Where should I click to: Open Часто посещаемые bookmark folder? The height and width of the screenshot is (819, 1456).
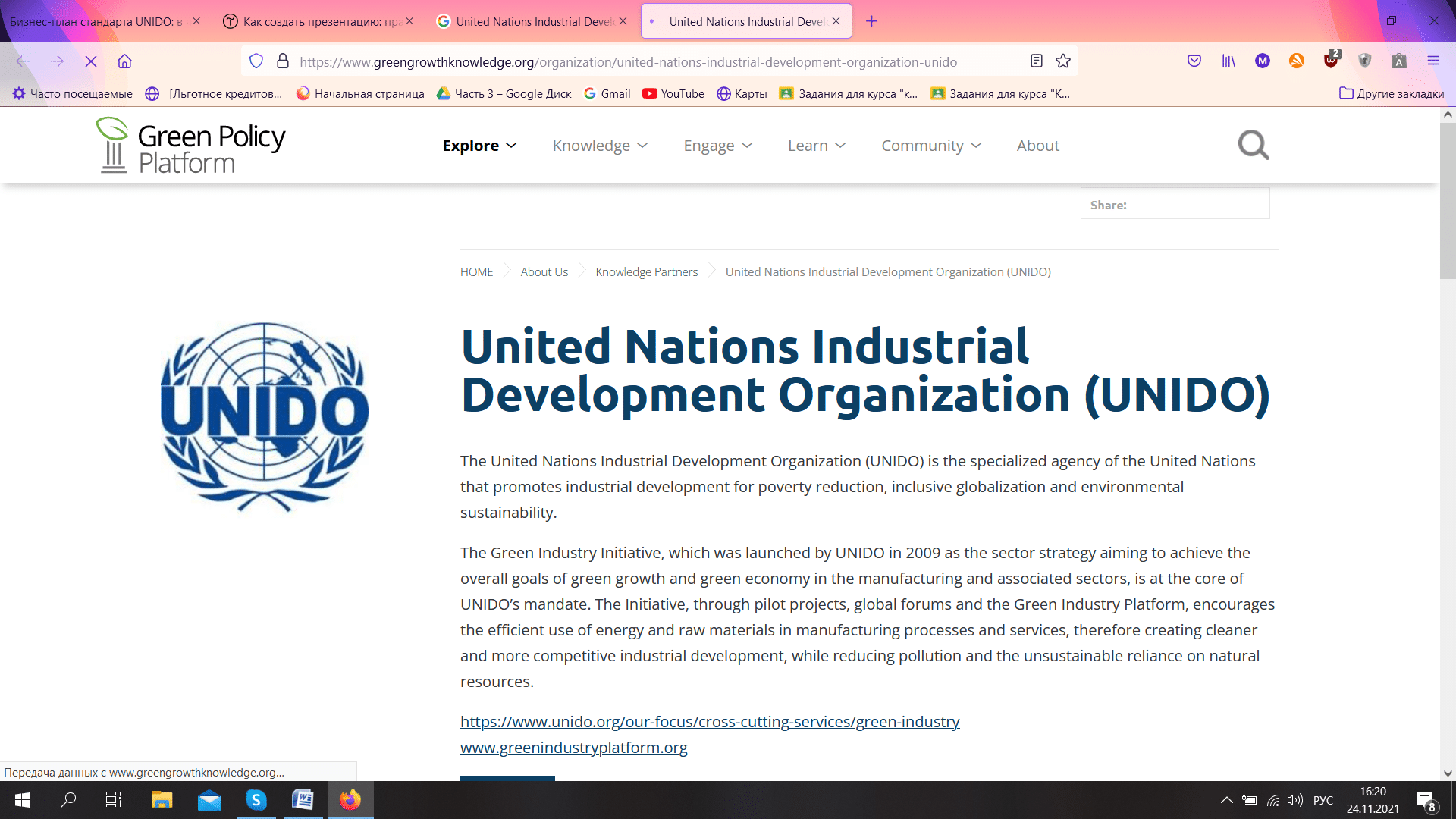tap(72, 93)
